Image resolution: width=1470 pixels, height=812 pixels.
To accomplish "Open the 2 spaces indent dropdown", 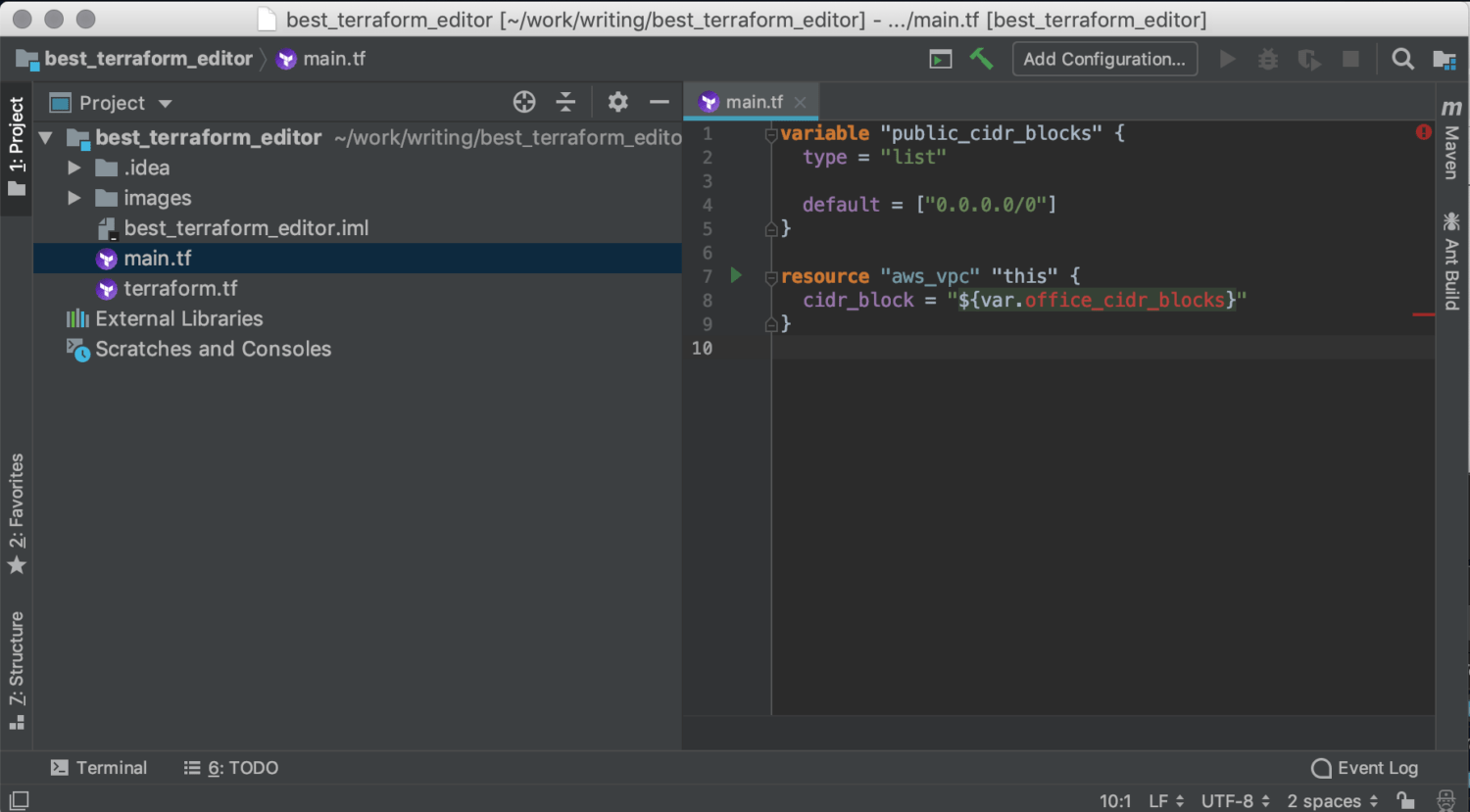I will tap(1332, 800).
